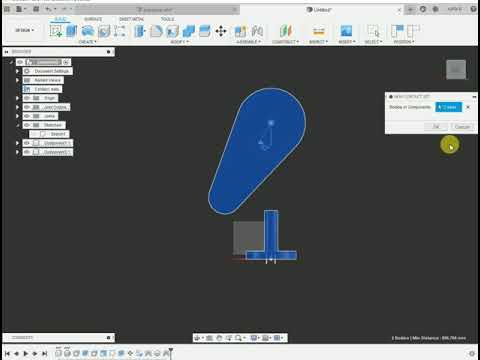Click the Save icon

(36, 9)
